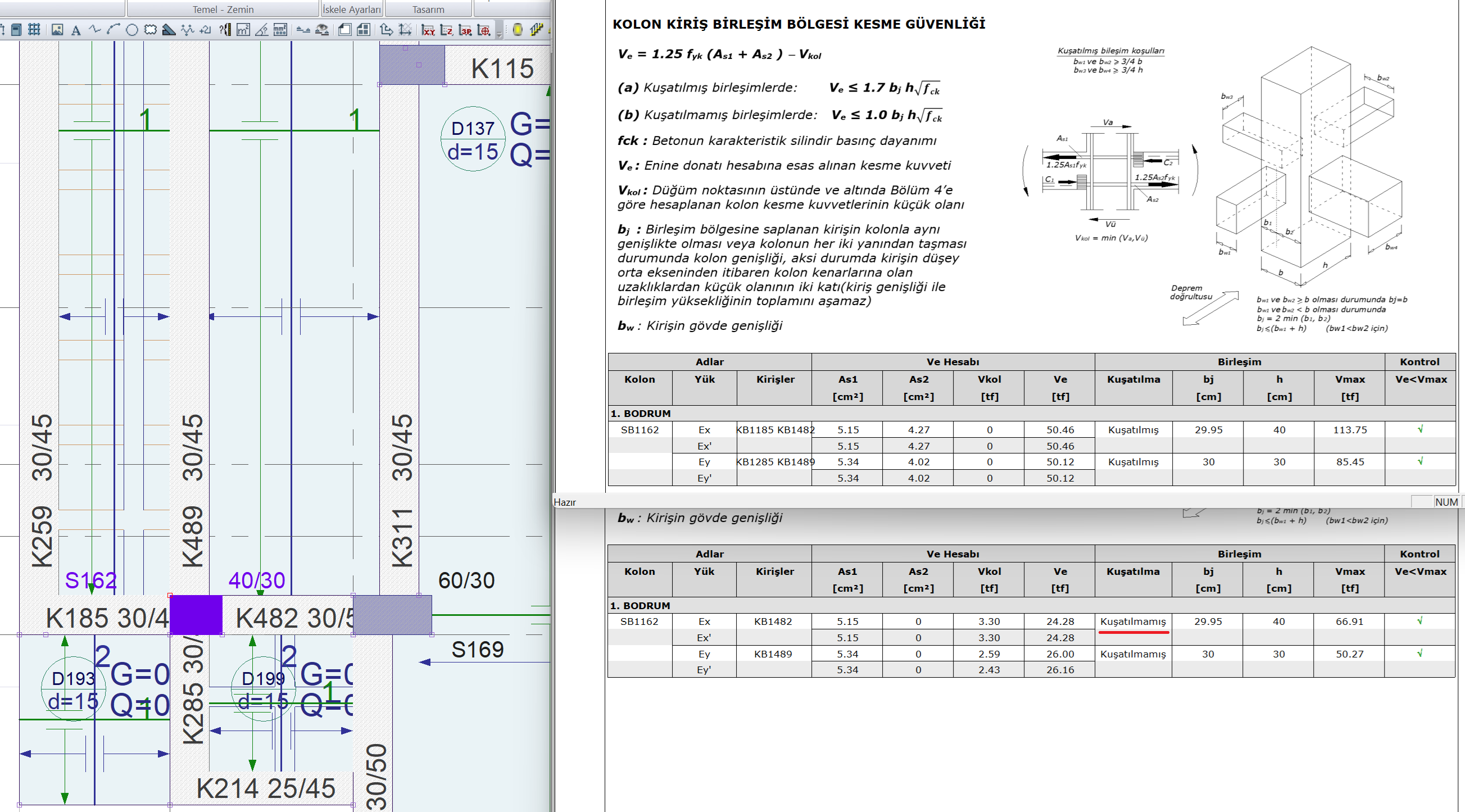This screenshot has height=812, width=1465.
Task: Select the staircase tool icon
Action: click(x=536, y=30)
